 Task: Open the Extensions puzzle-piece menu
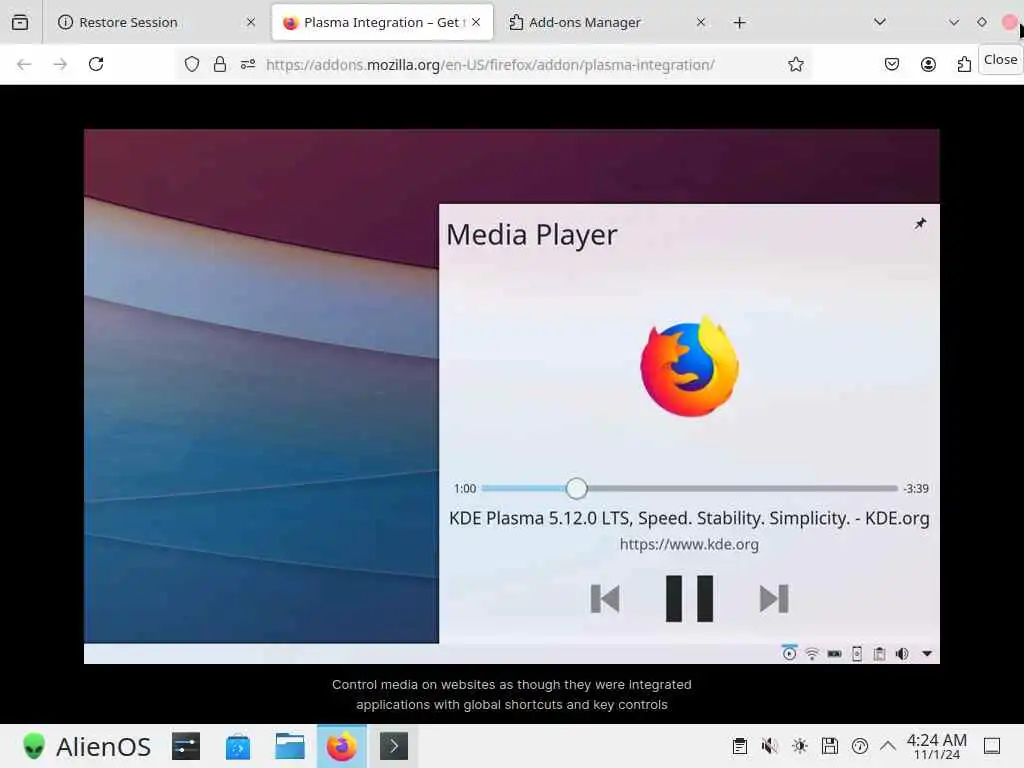(964, 64)
